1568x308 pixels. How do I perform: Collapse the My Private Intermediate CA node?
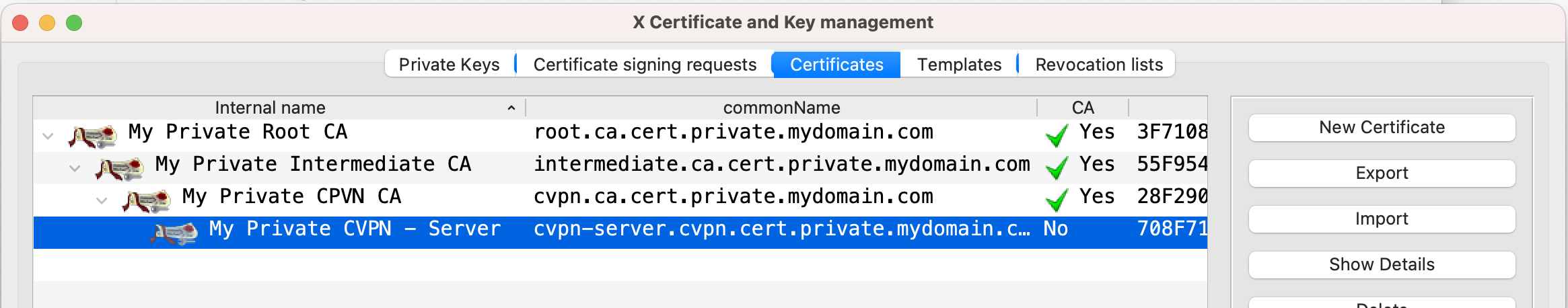click(75, 168)
